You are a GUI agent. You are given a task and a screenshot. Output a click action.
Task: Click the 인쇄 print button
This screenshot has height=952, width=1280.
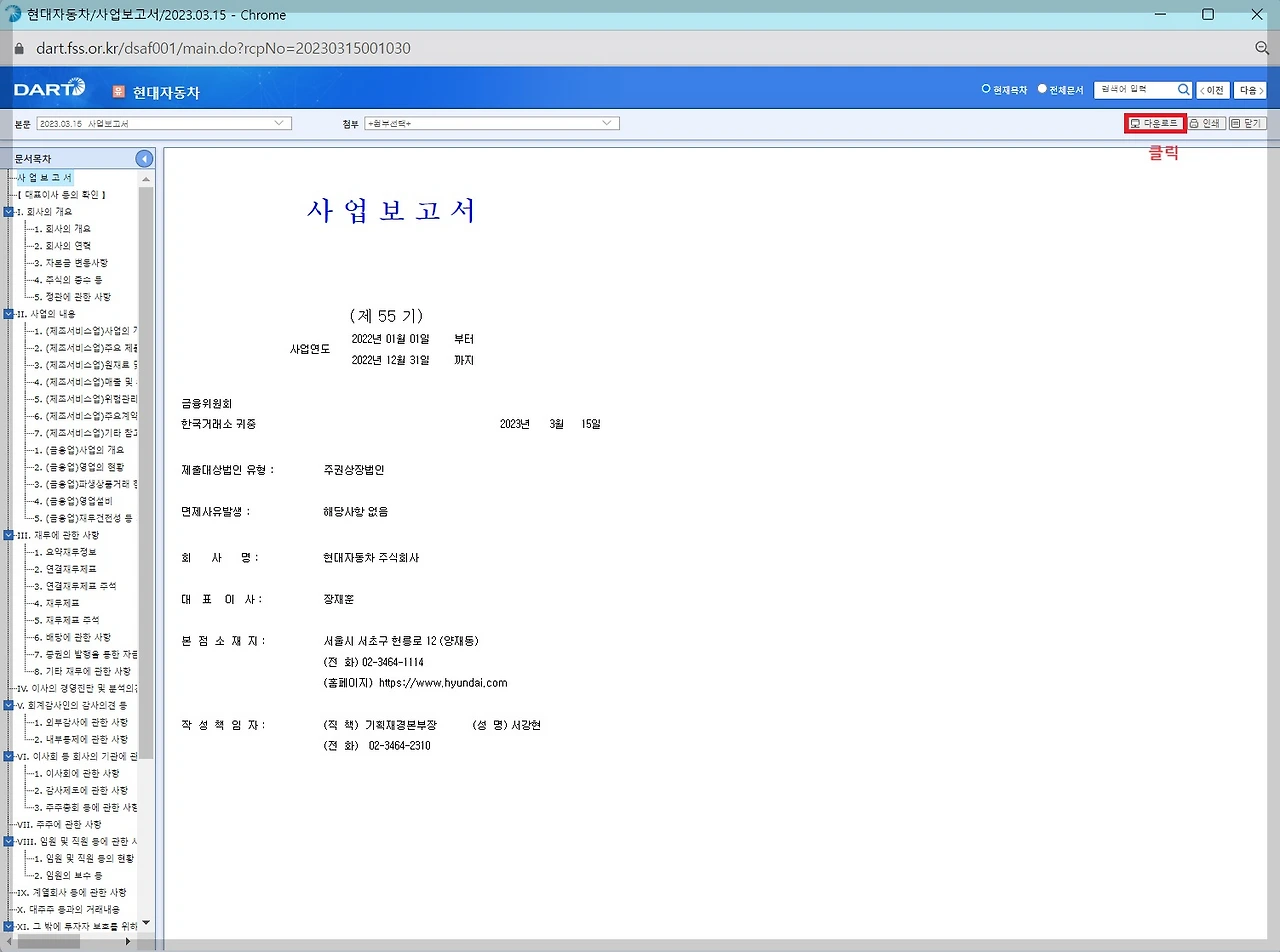coord(1205,123)
